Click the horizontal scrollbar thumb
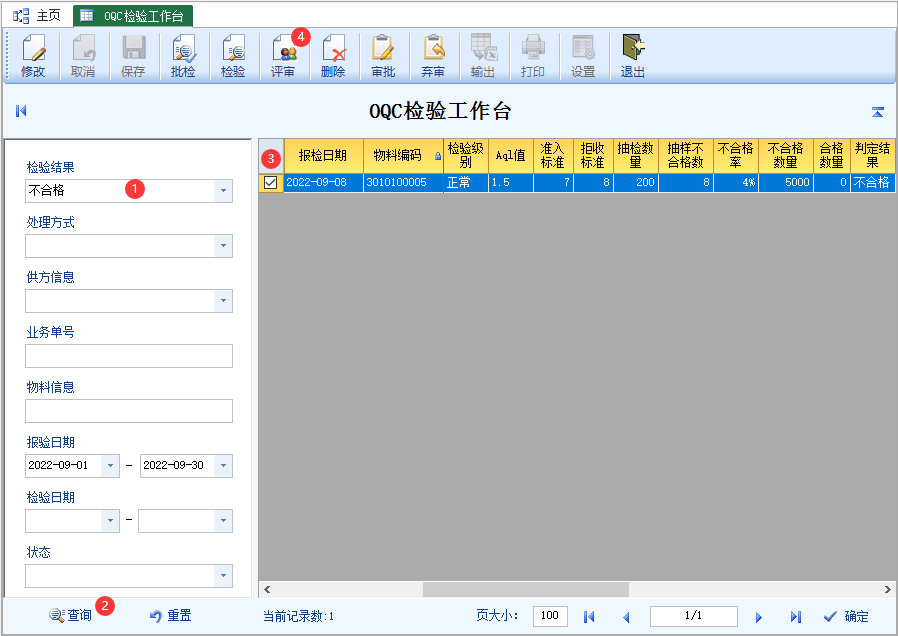Screen dimensions: 898x636 [x=526, y=589]
